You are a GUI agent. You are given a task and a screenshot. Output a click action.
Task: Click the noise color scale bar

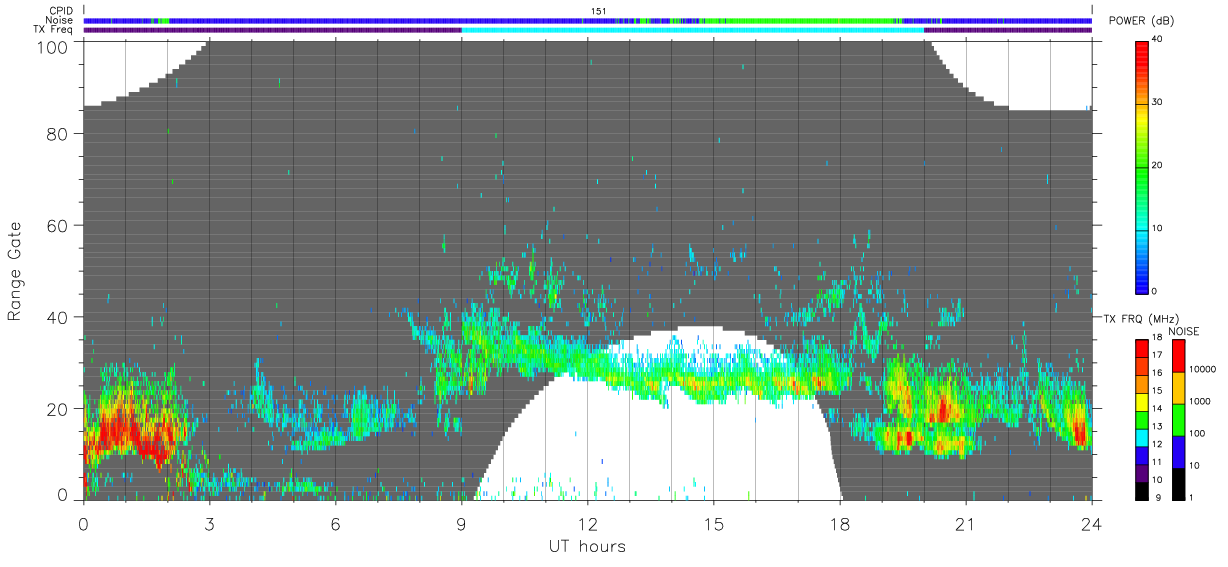[x=1179, y=419]
